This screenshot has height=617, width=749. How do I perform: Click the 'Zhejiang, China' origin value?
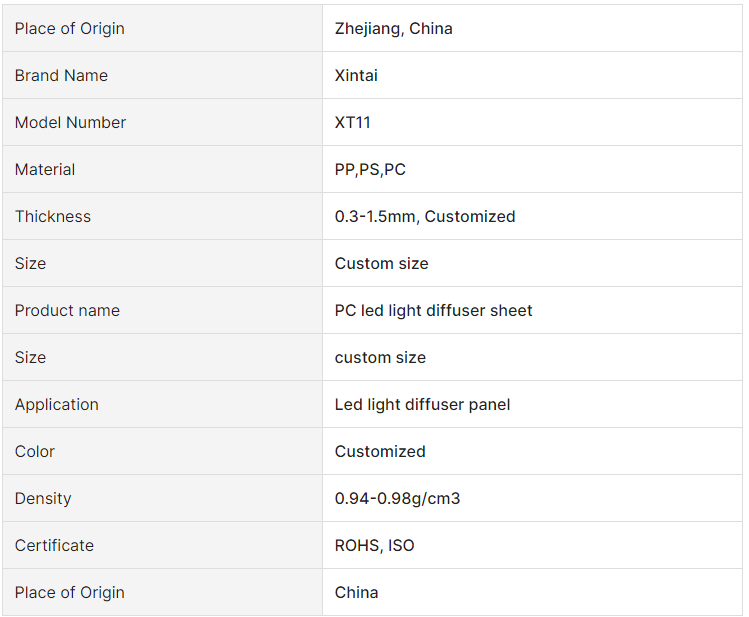tap(393, 29)
